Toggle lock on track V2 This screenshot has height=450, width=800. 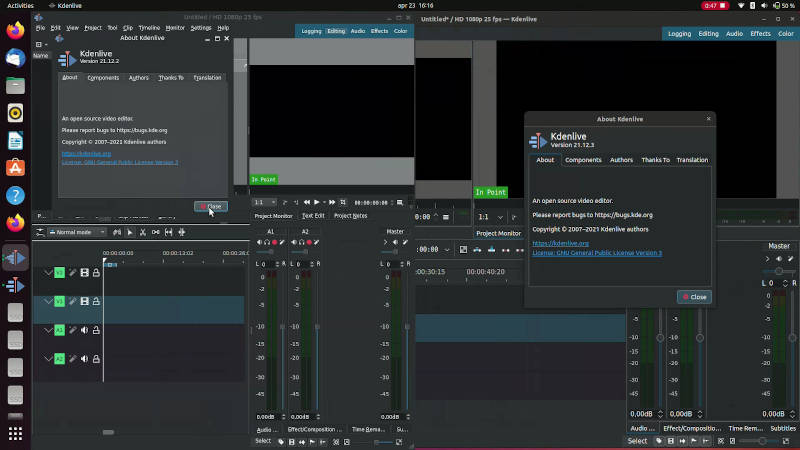tap(96, 273)
